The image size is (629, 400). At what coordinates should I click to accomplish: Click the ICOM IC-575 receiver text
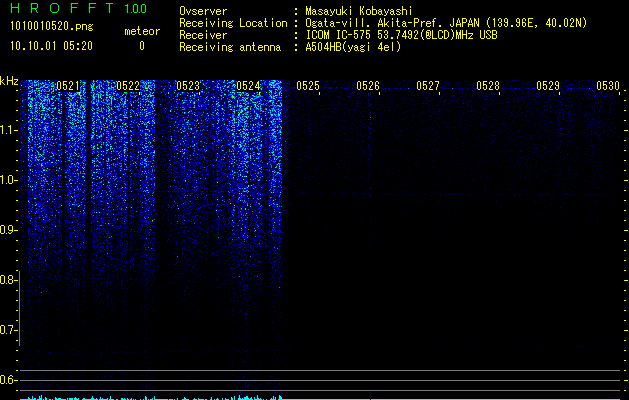(401, 35)
